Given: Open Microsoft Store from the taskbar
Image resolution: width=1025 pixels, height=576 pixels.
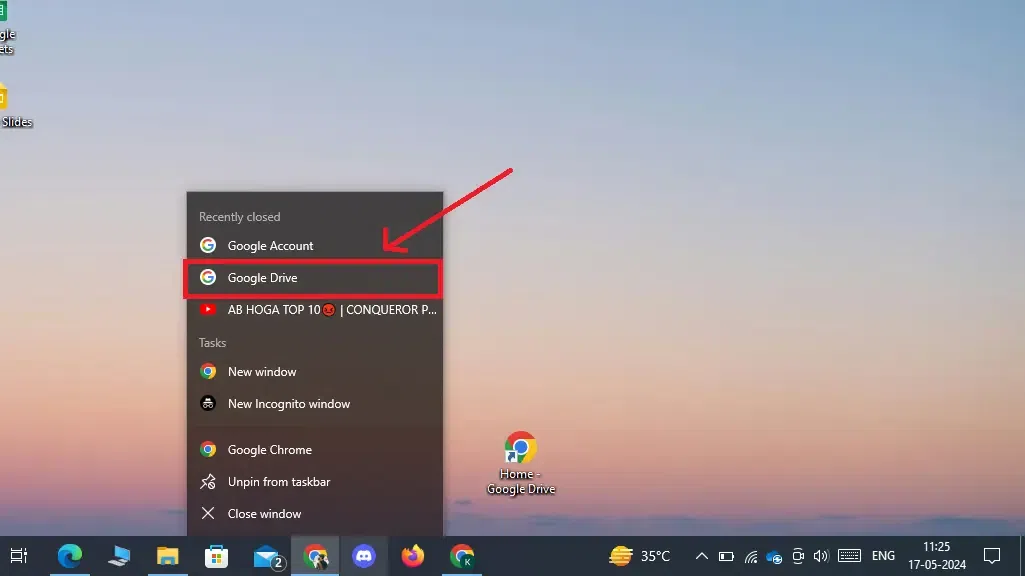Looking at the screenshot, I should [x=216, y=556].
